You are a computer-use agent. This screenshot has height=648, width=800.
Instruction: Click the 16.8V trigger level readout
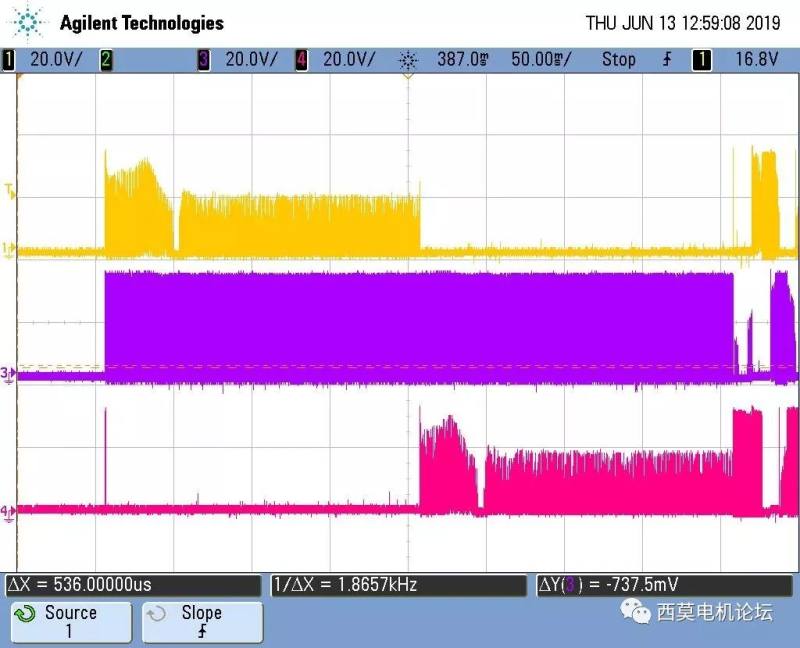pos(756,60)
